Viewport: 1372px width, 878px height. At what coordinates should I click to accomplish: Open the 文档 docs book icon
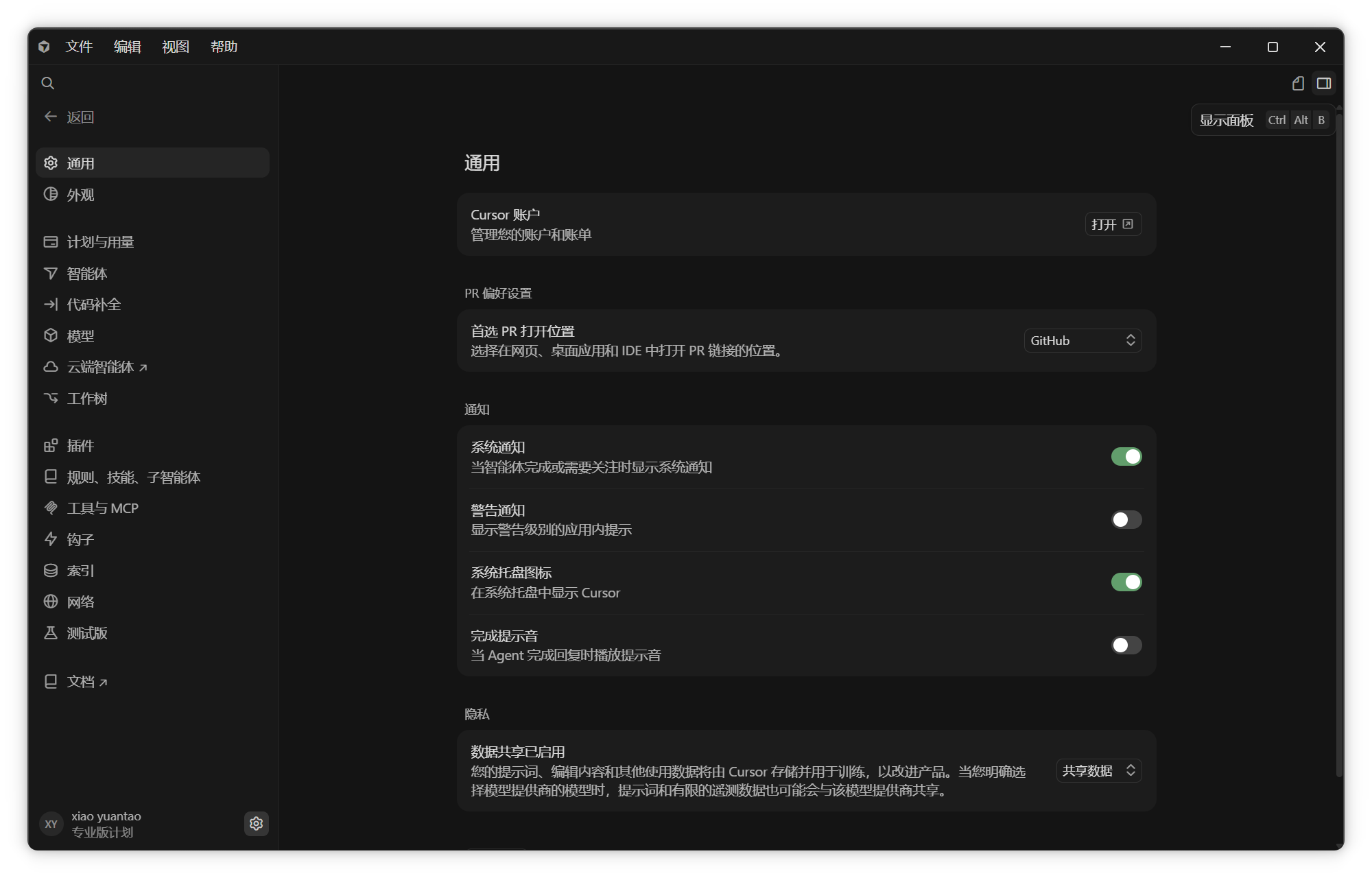51,681
